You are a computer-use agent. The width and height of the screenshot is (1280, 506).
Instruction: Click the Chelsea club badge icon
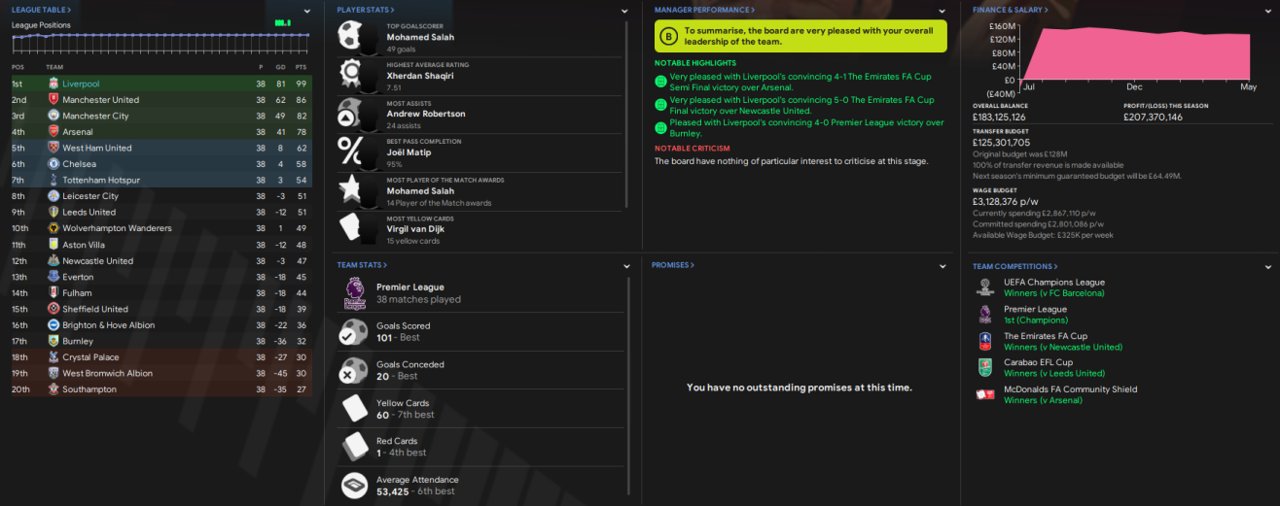(52, 164)
